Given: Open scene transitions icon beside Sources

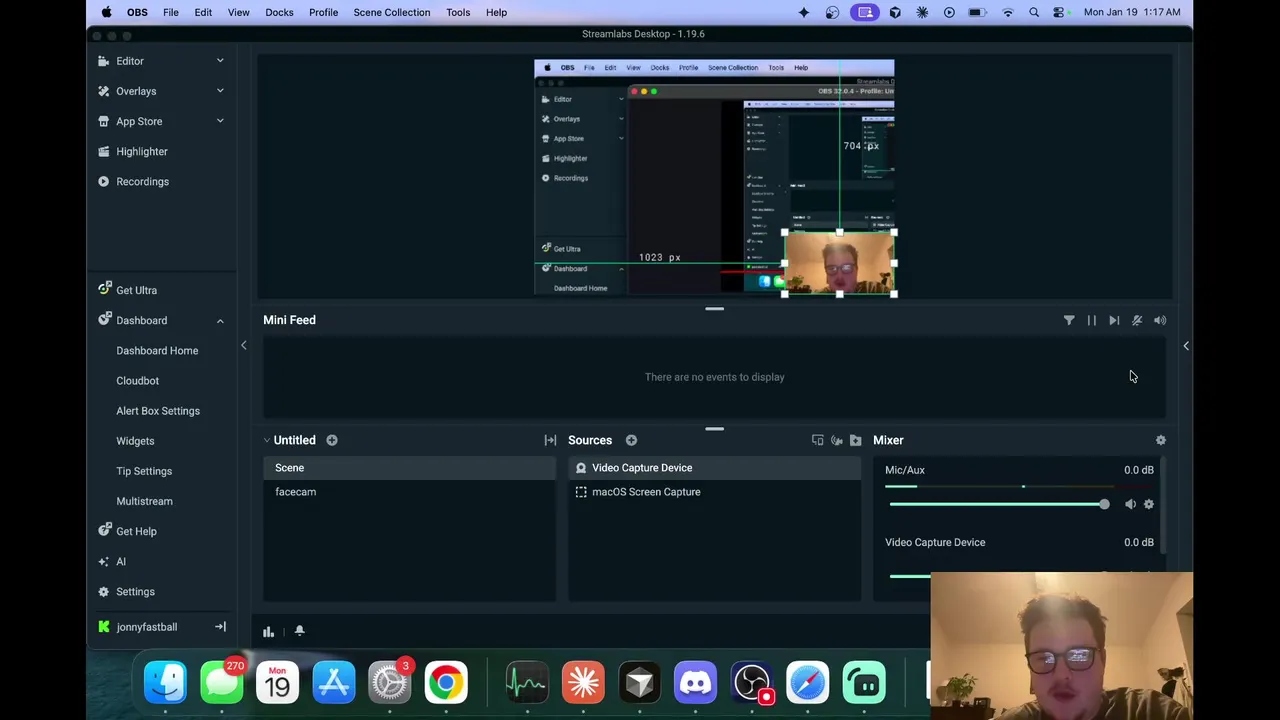Looking at the screenshot, I should click(x=550, y=440).
